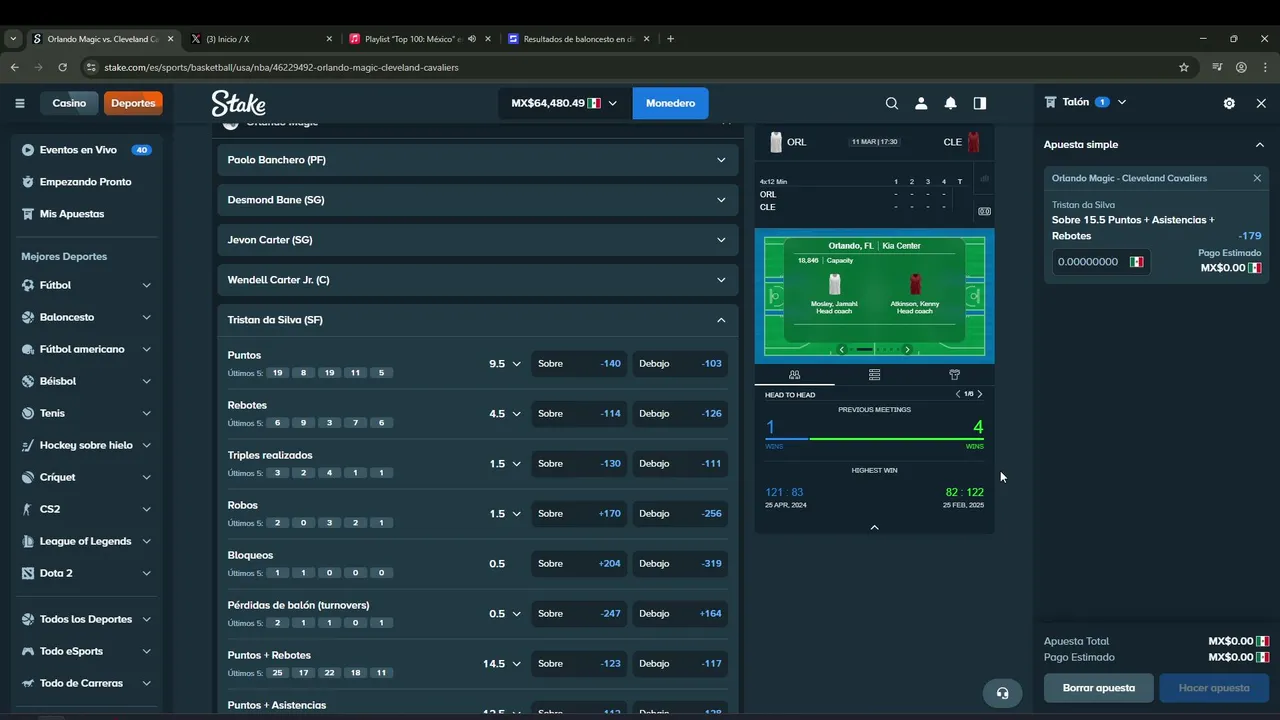
Task: Select Robos Sobre +170
Action: point(579,514)
